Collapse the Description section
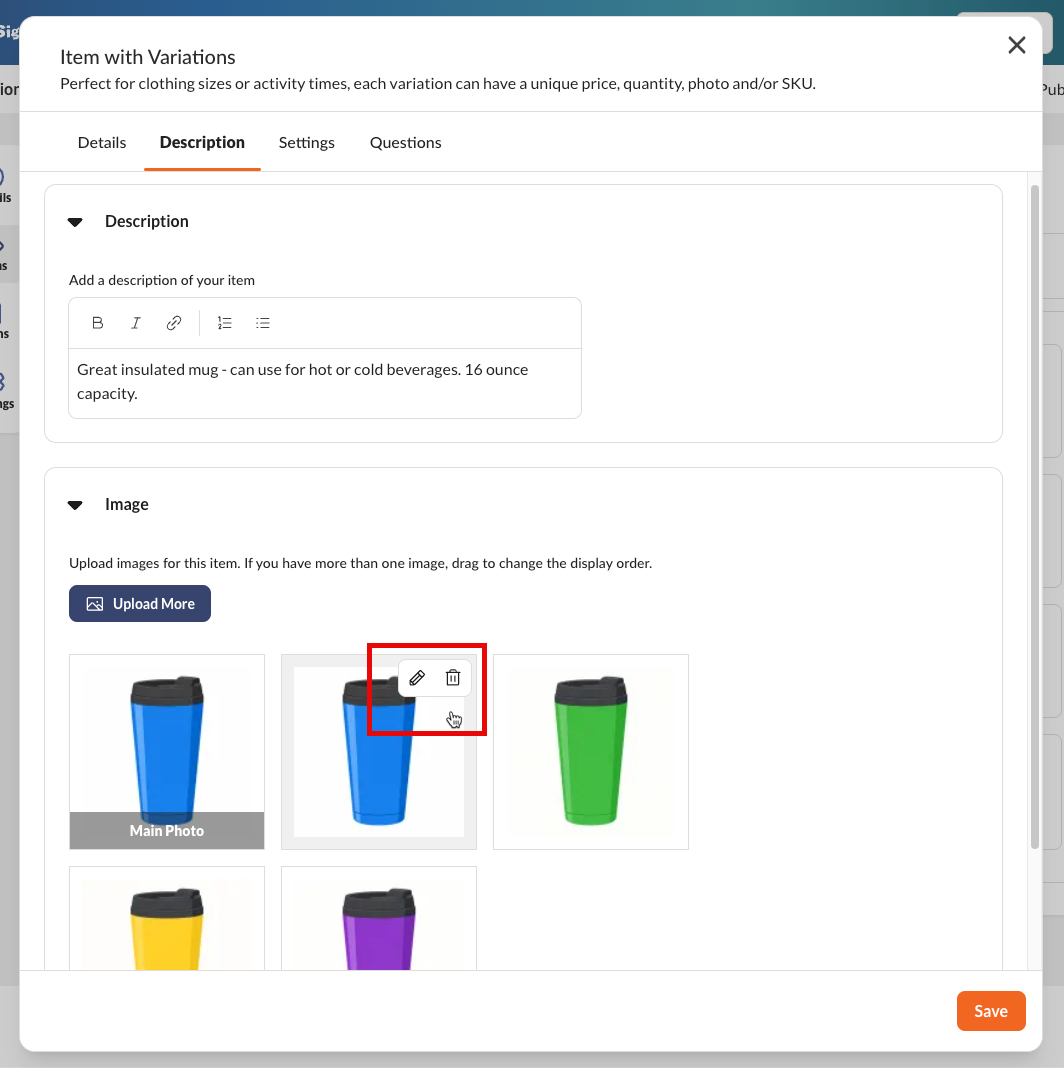Viewport: 1064px width, 1068px height. pyautogui.click(x=75, y=222)
